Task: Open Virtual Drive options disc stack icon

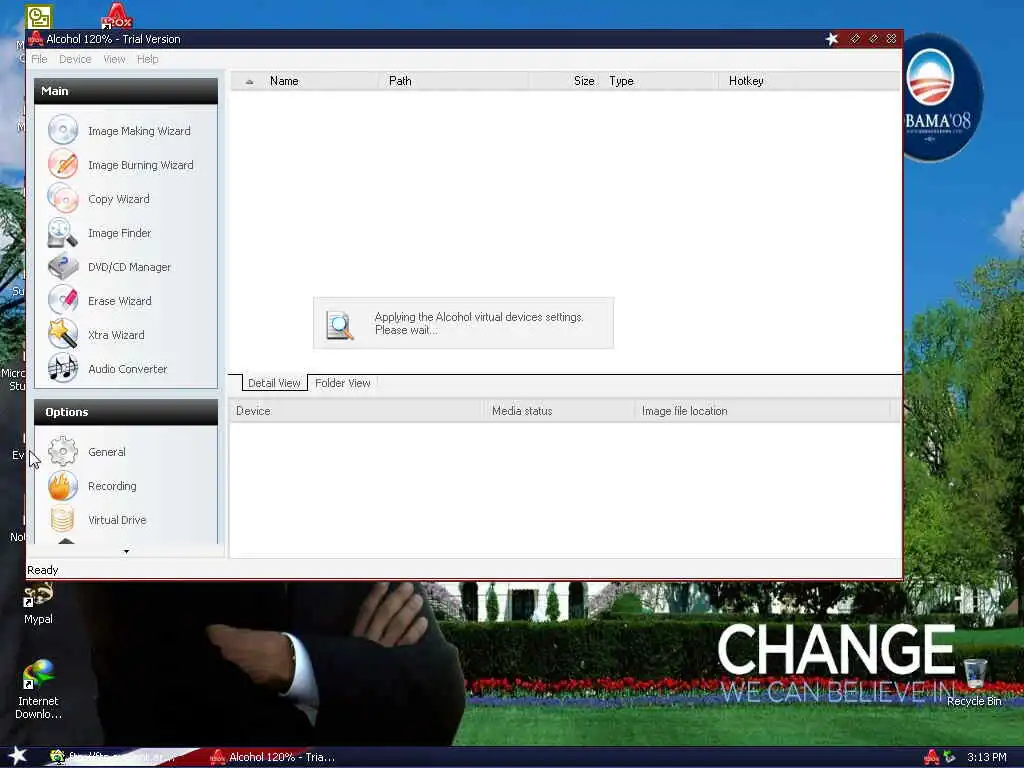Action: (x=63, y=519)
